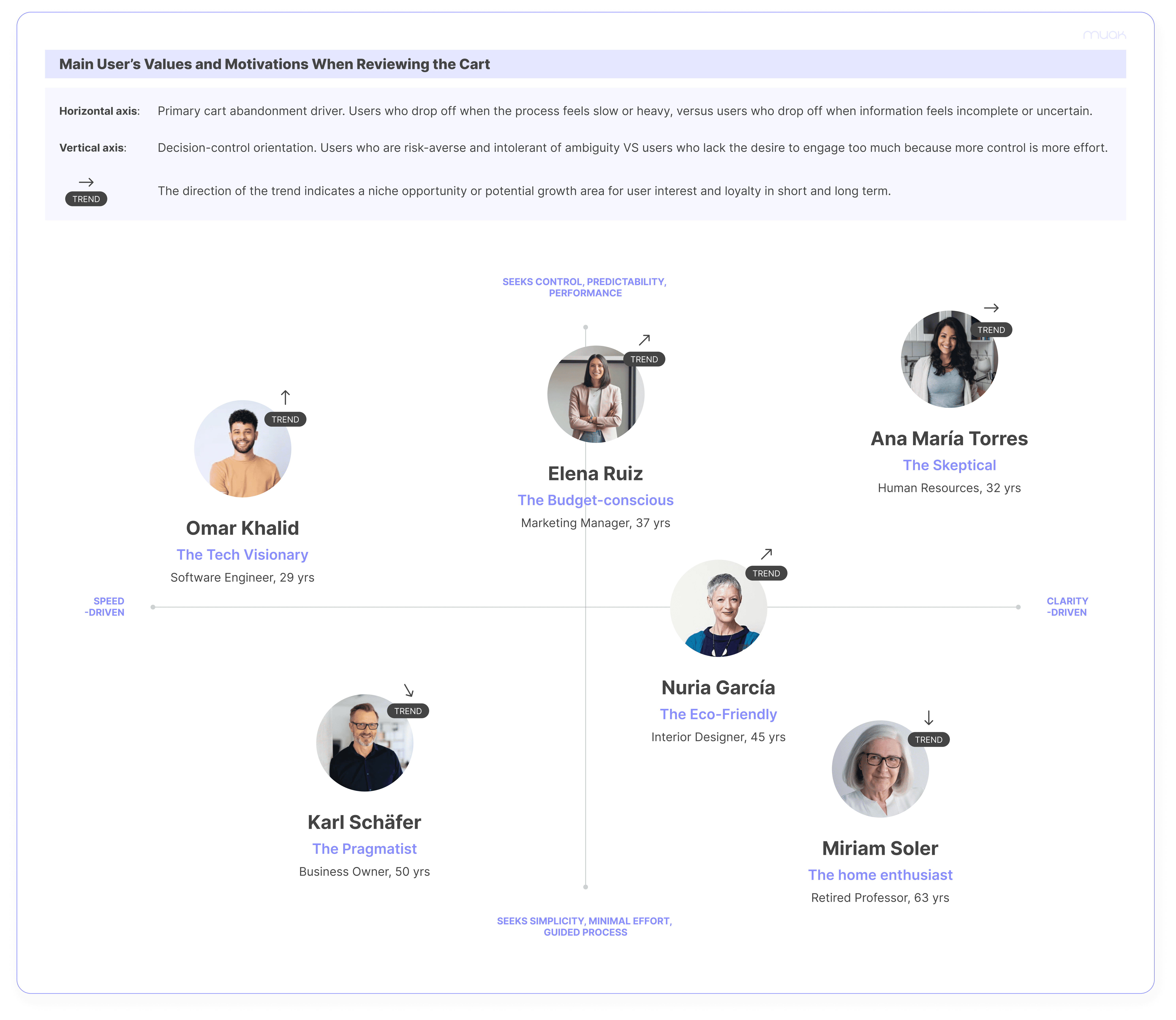
Task: Select Miriam Soler's profile photo
Action: click(880, 769)
